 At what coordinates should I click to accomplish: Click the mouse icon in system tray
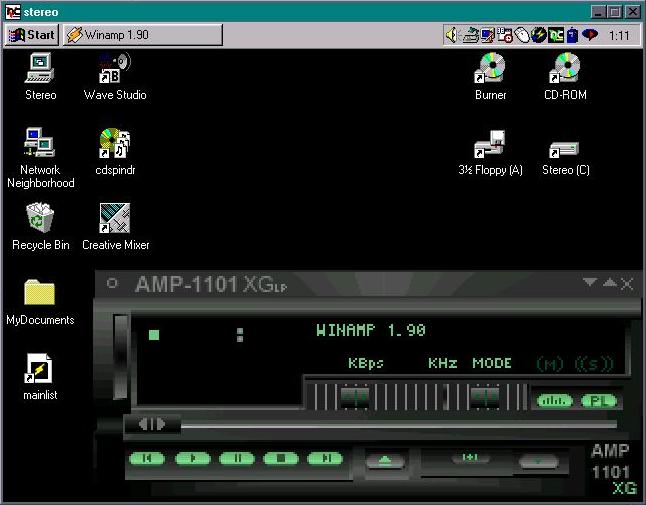pyautogui.click(x=522, y=35)
